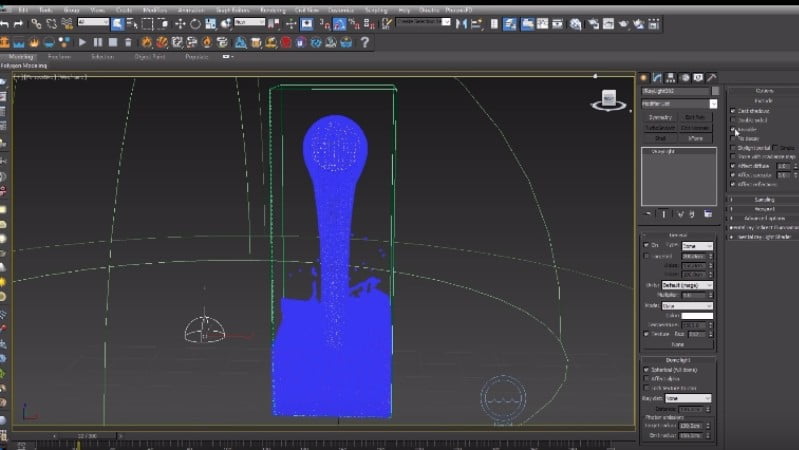The width and height of the screenshot is (799, 450).
Task: Toggle the Affect diffuse checkbox
Action: 733,166
